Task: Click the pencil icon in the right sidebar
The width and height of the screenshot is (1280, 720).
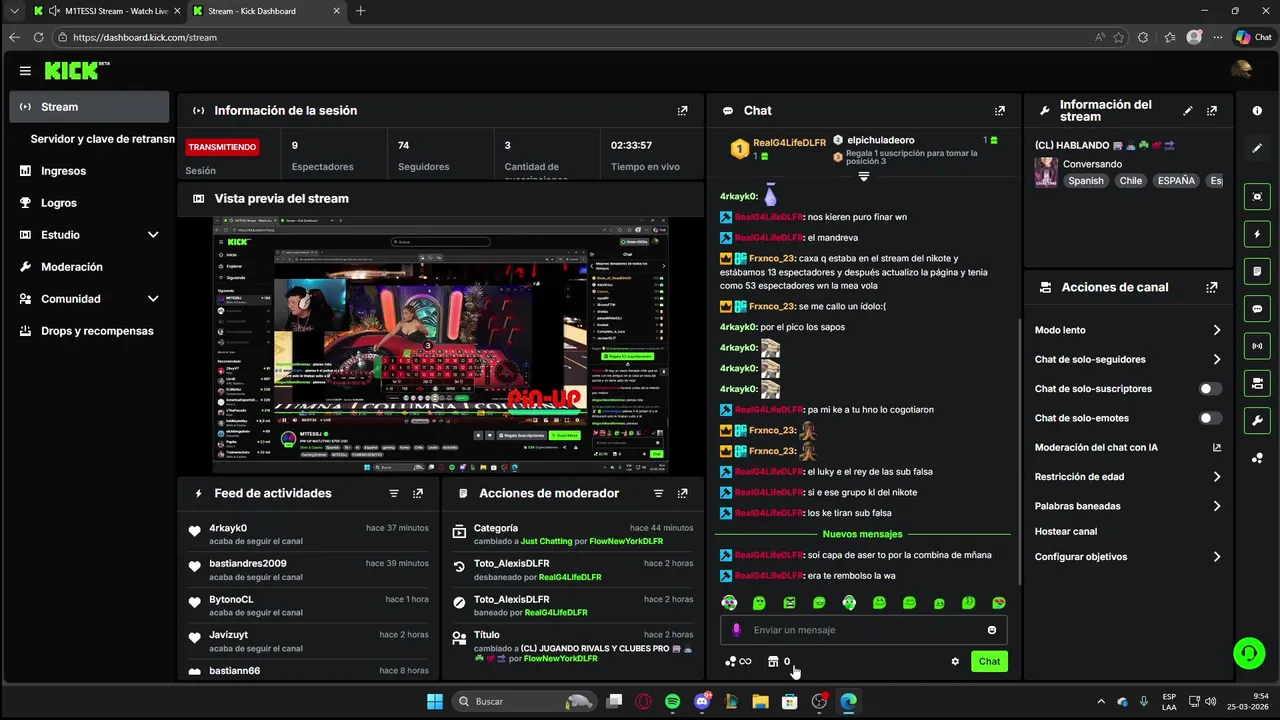Action: pos(1257,148)
